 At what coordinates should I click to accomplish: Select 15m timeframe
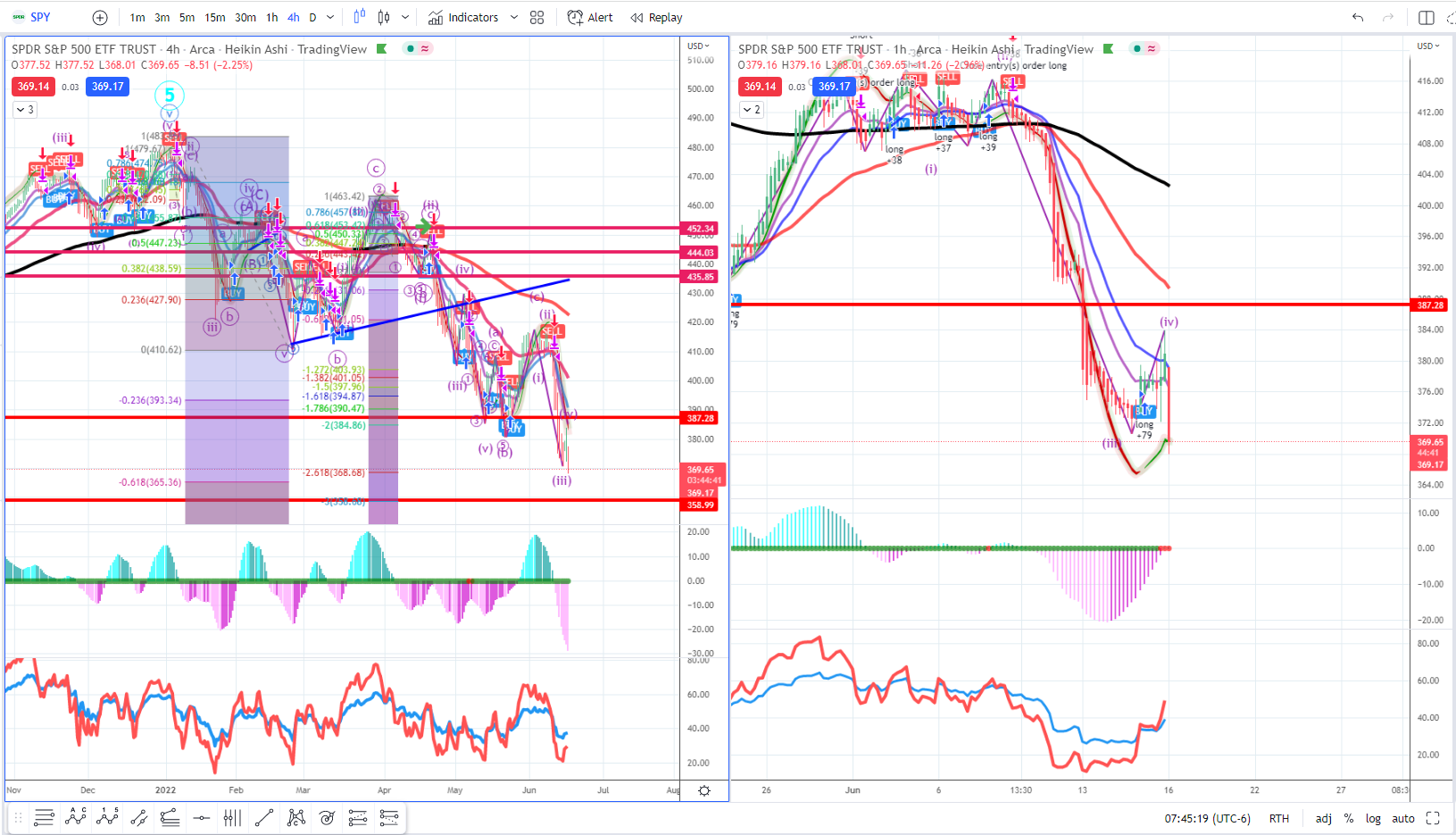click(x=215, y=18)
